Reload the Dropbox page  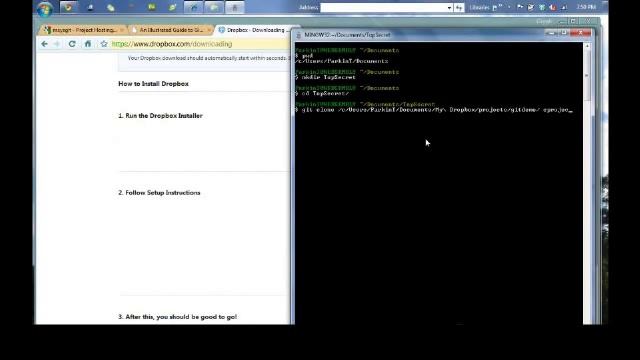(x=72, y=44)
